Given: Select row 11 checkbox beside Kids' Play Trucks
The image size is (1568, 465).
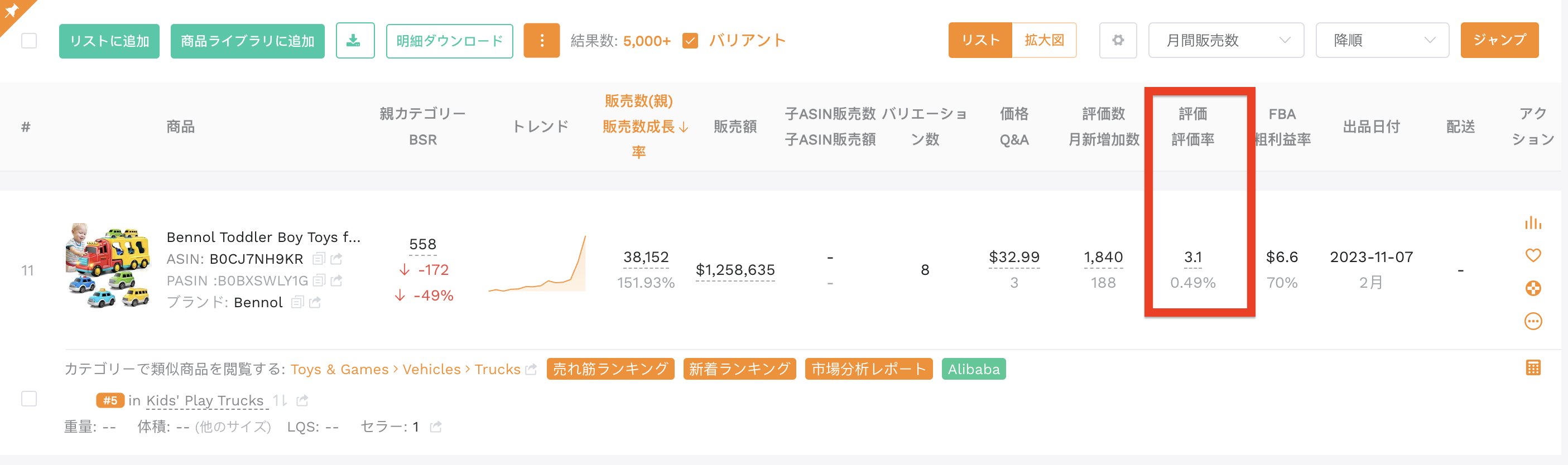Looking at the screenshot, I should [28, 399].
